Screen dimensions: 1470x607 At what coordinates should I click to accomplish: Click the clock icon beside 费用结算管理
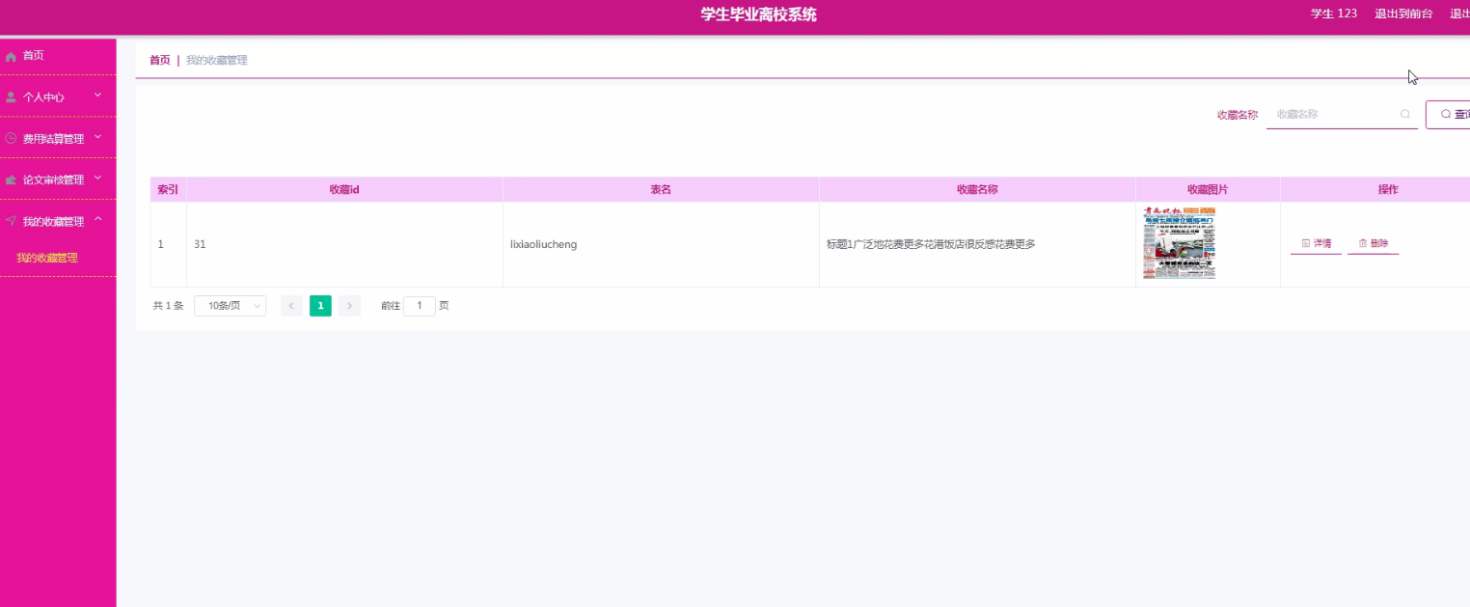11,139
